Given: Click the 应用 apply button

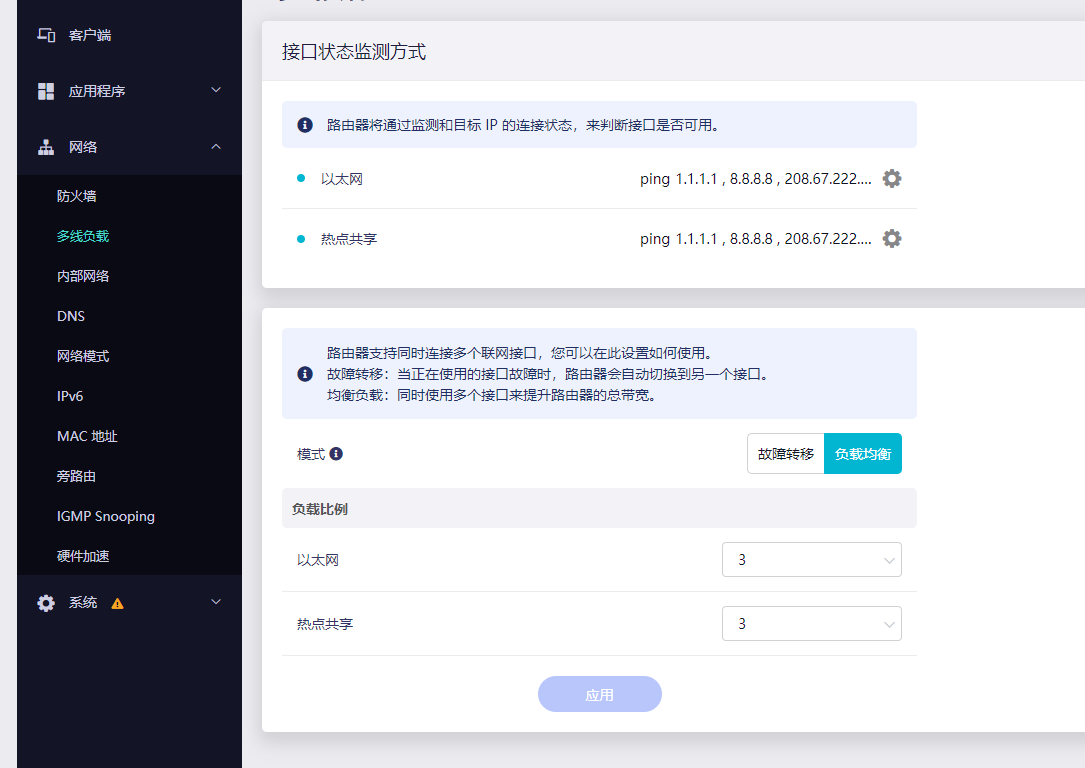Looking at the screenshot, I should pos(599,694).
